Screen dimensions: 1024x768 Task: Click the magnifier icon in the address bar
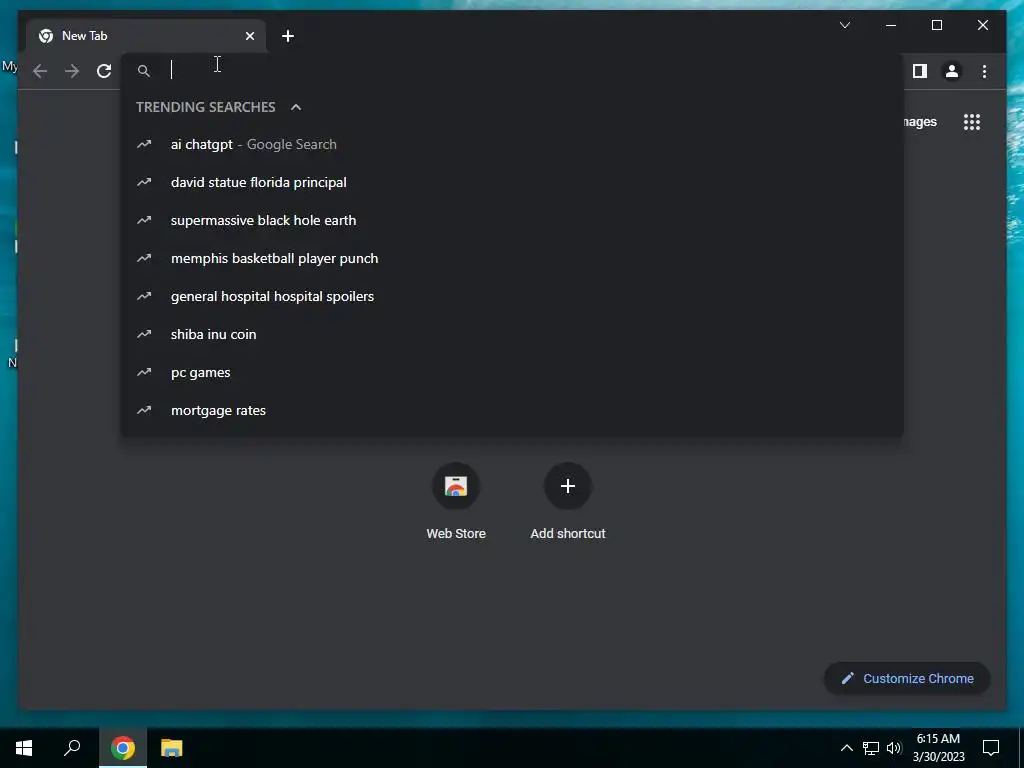[x=144, y=71]
